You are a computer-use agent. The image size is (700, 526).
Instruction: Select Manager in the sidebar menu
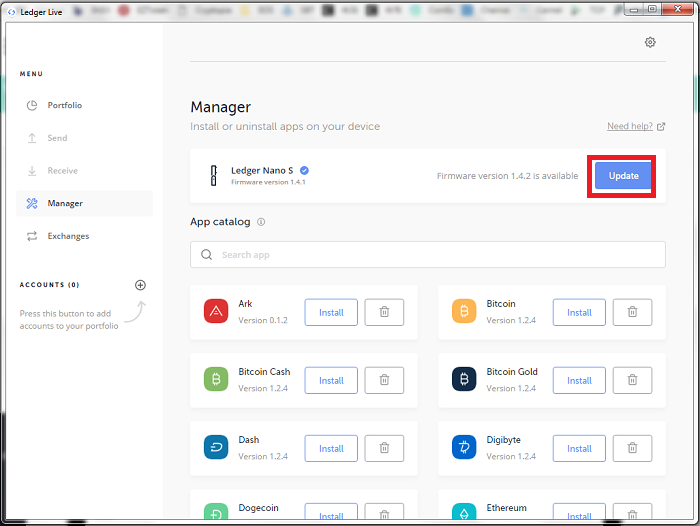(65, 203)
